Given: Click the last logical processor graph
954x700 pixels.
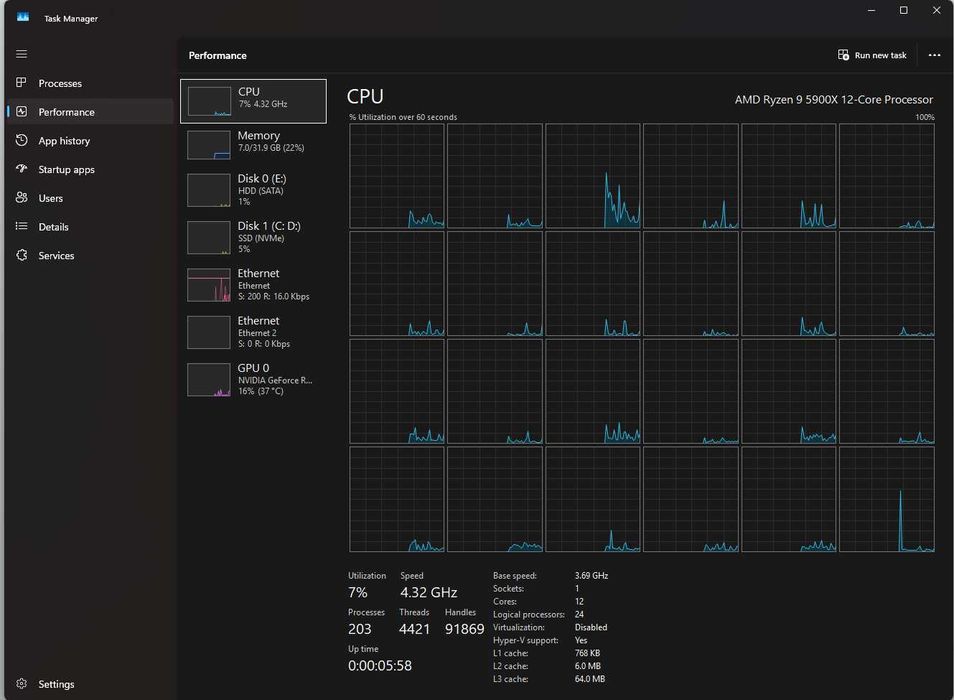Looking at the screenshot, I should [x=886, y=499].
